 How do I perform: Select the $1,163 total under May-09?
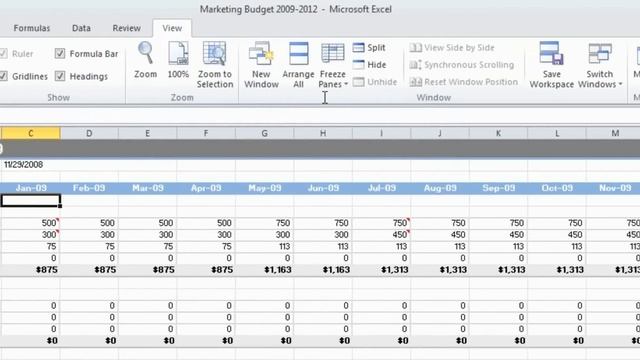[264, 270]
